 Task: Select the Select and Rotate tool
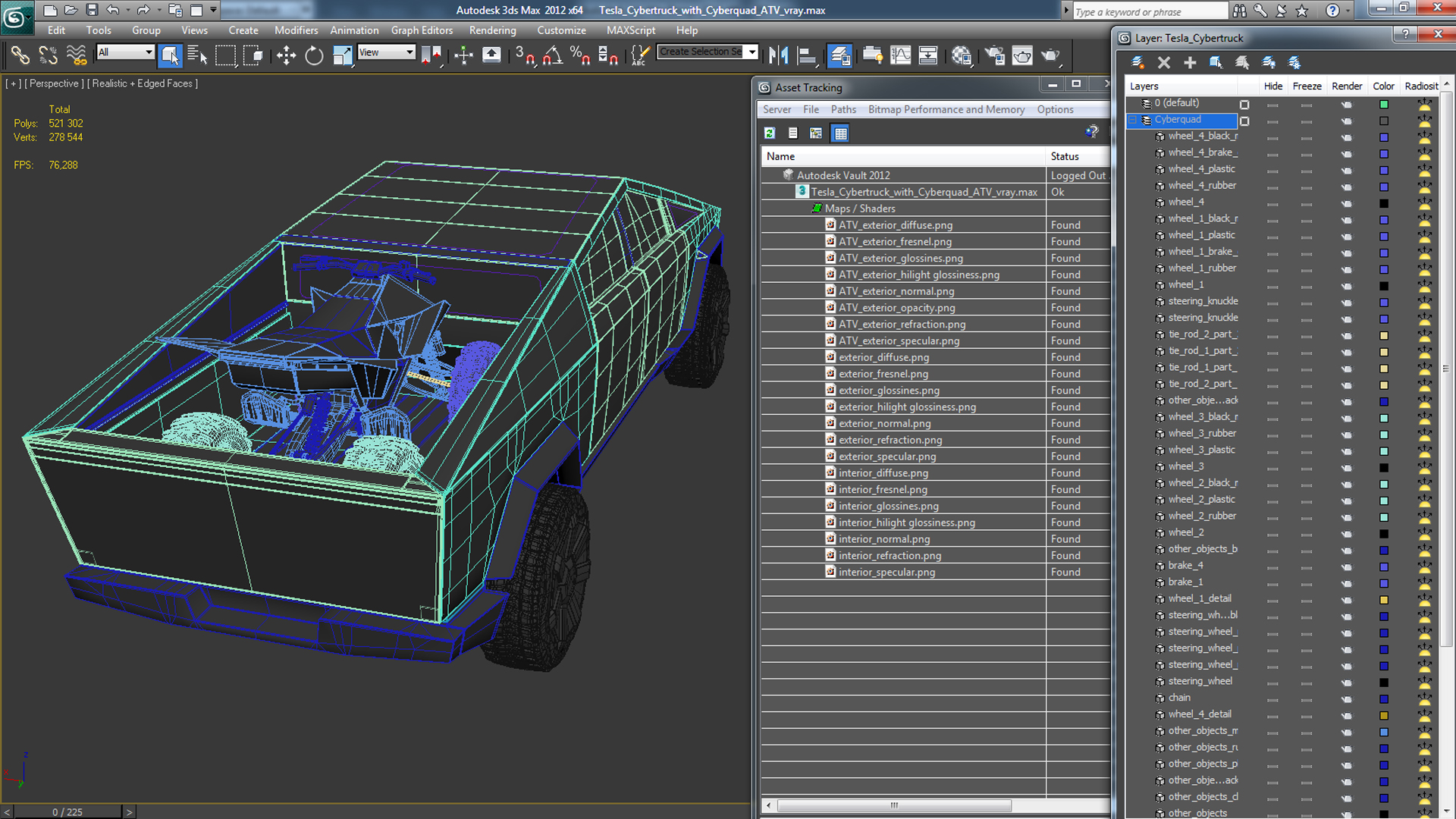tap(314, 55)
